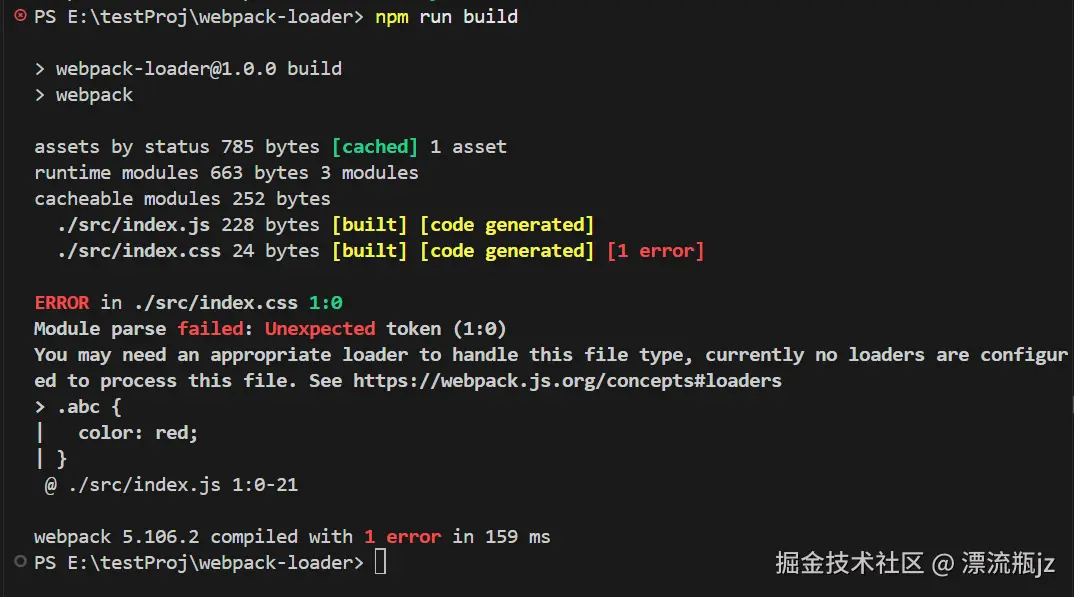Click the red 1 error in compiled summary
The height and width of the screenshot is (597, 1074).
click(x=403, y=537)
